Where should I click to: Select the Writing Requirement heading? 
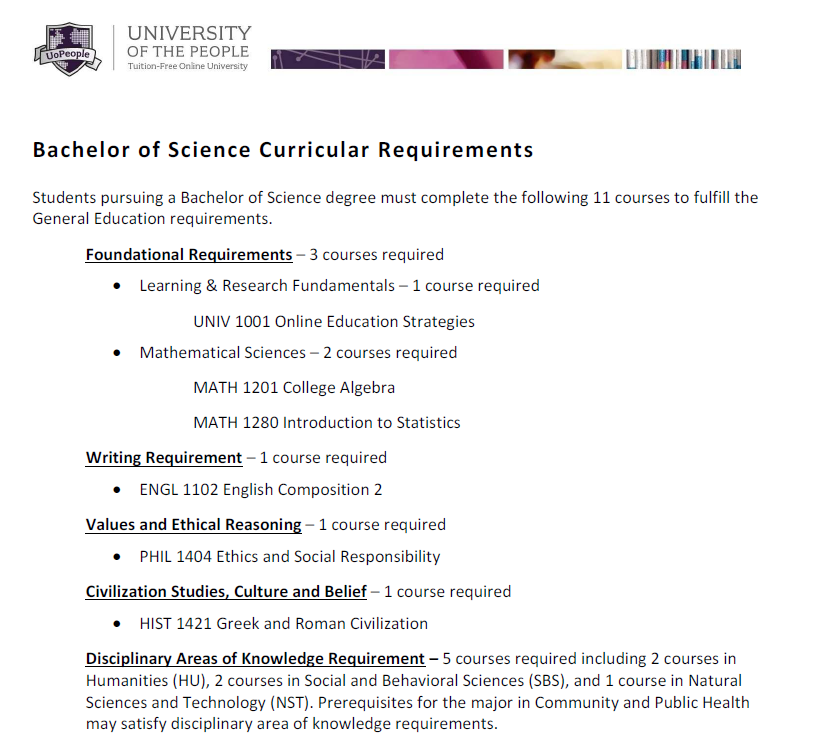point(164,457)
